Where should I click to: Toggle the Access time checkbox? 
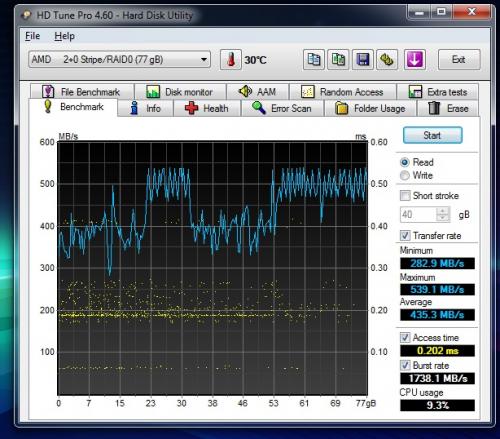[x=405, y=338]
